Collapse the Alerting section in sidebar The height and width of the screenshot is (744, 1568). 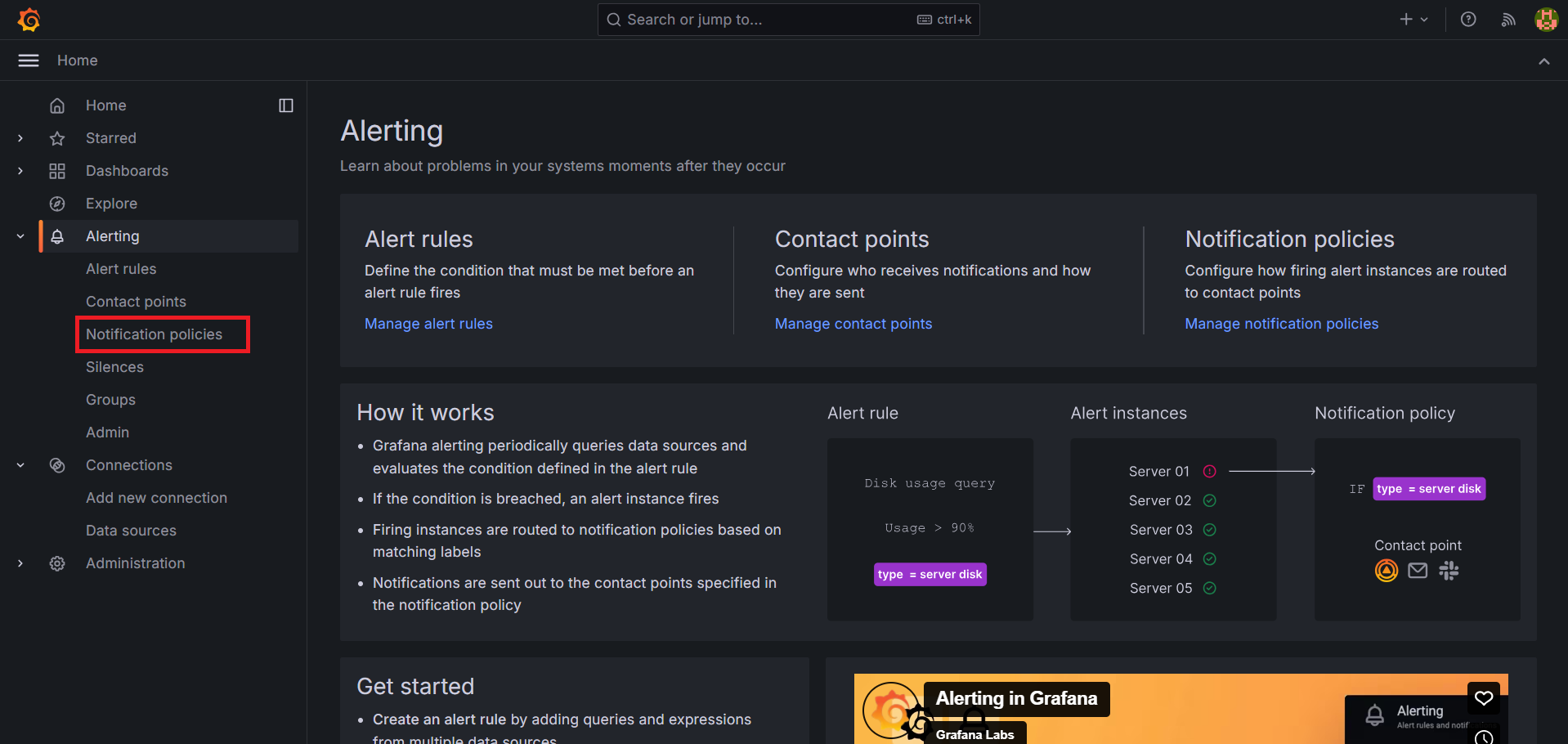tap(20, 236)
